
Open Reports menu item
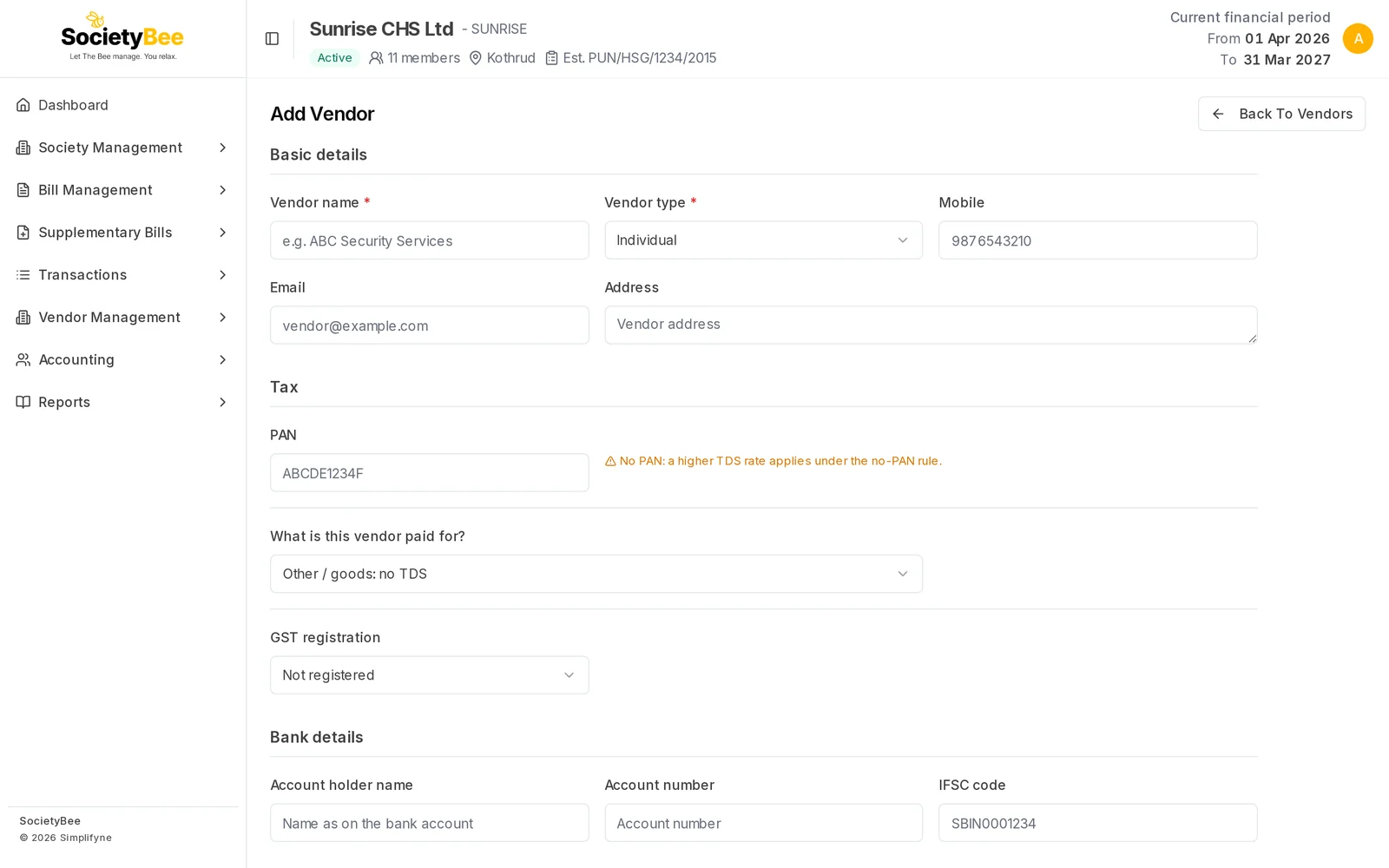pos(122,402)
